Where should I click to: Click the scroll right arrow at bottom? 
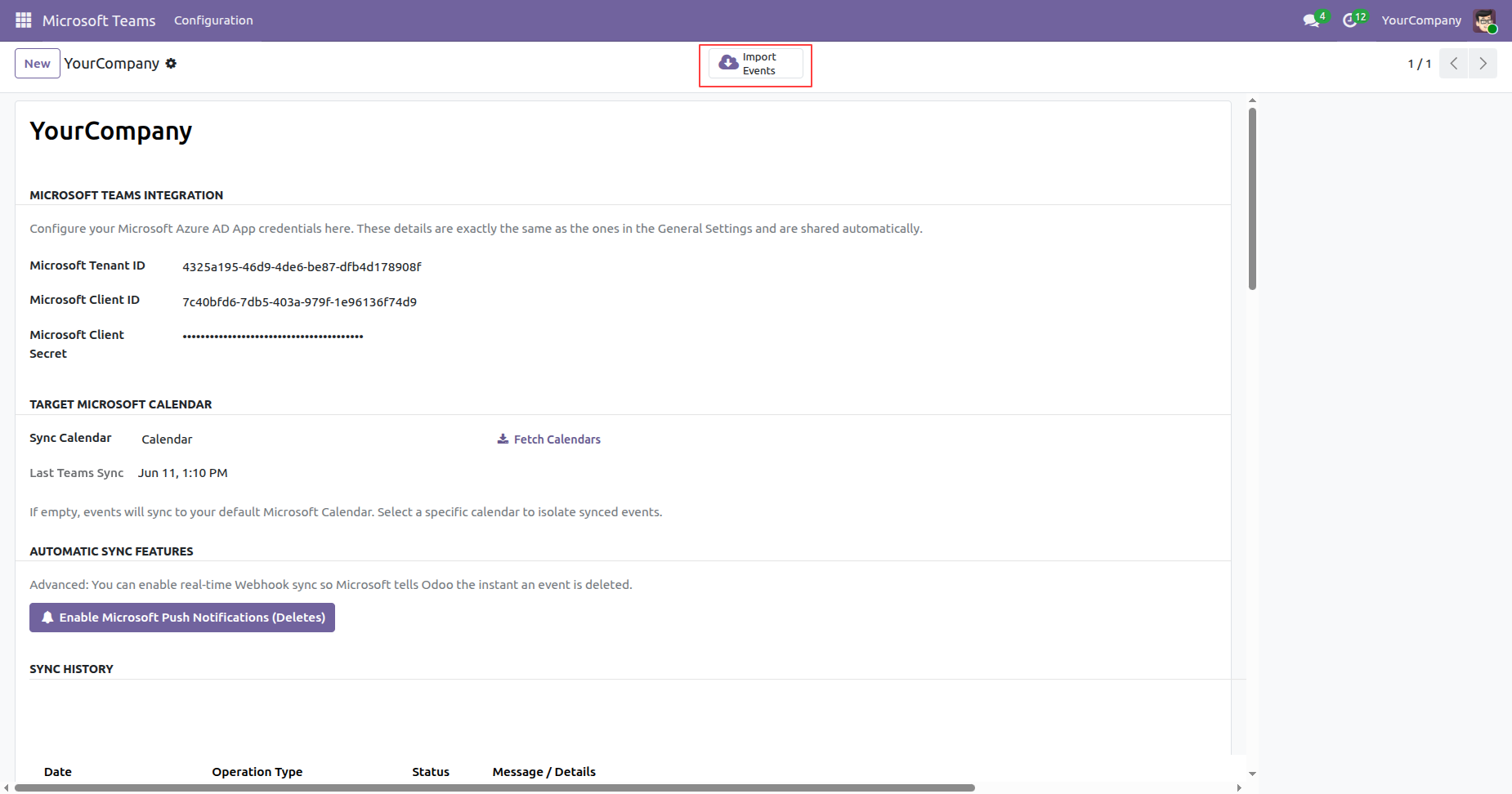(1239, 788)
